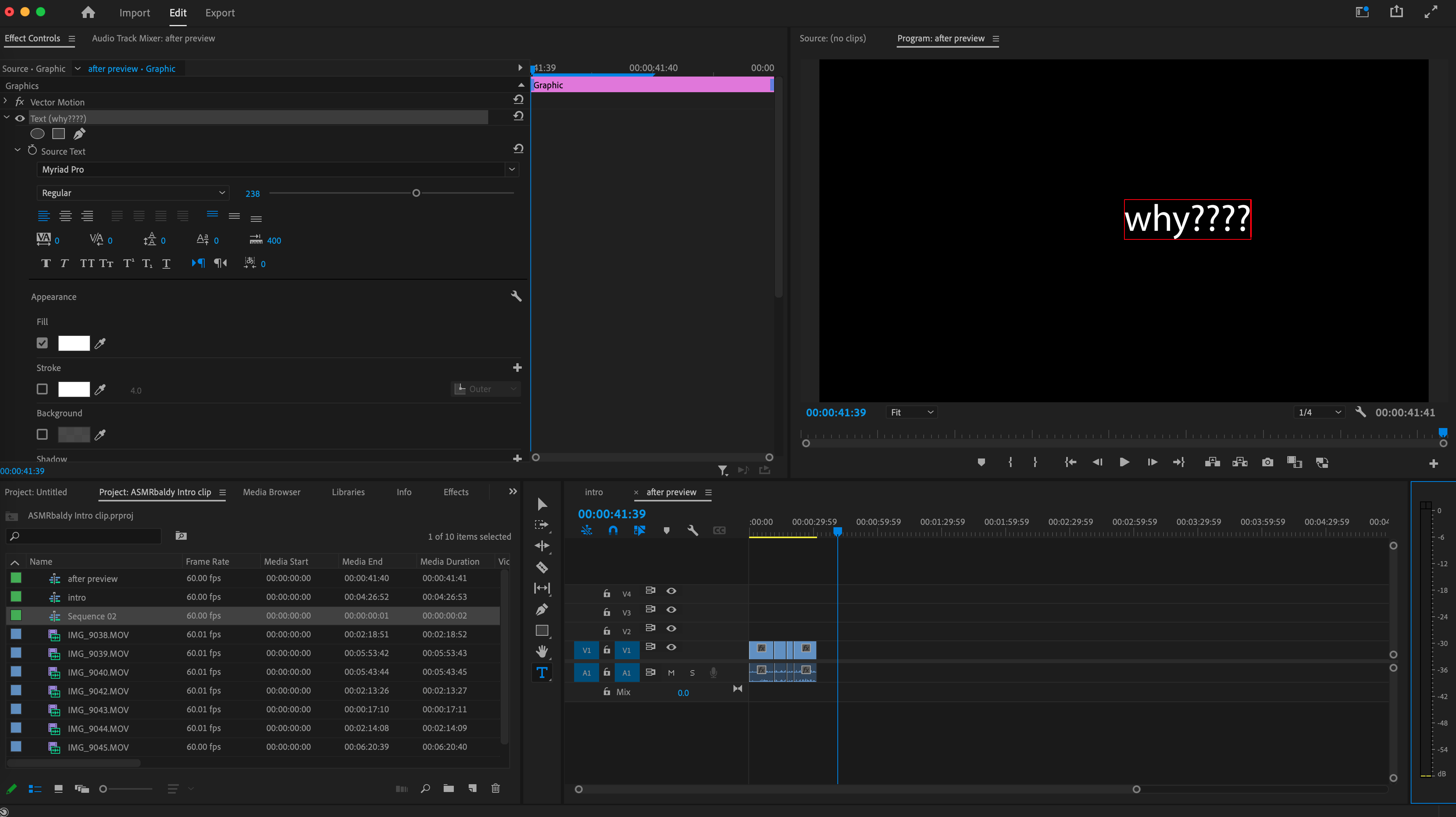Switch to the Export tab
The height and width of the screenshot is (817, 1456).
point(219,12)
